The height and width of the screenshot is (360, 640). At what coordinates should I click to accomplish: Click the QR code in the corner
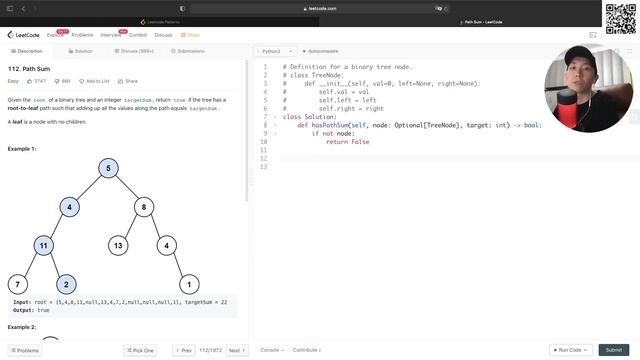[x=621, y=19]
